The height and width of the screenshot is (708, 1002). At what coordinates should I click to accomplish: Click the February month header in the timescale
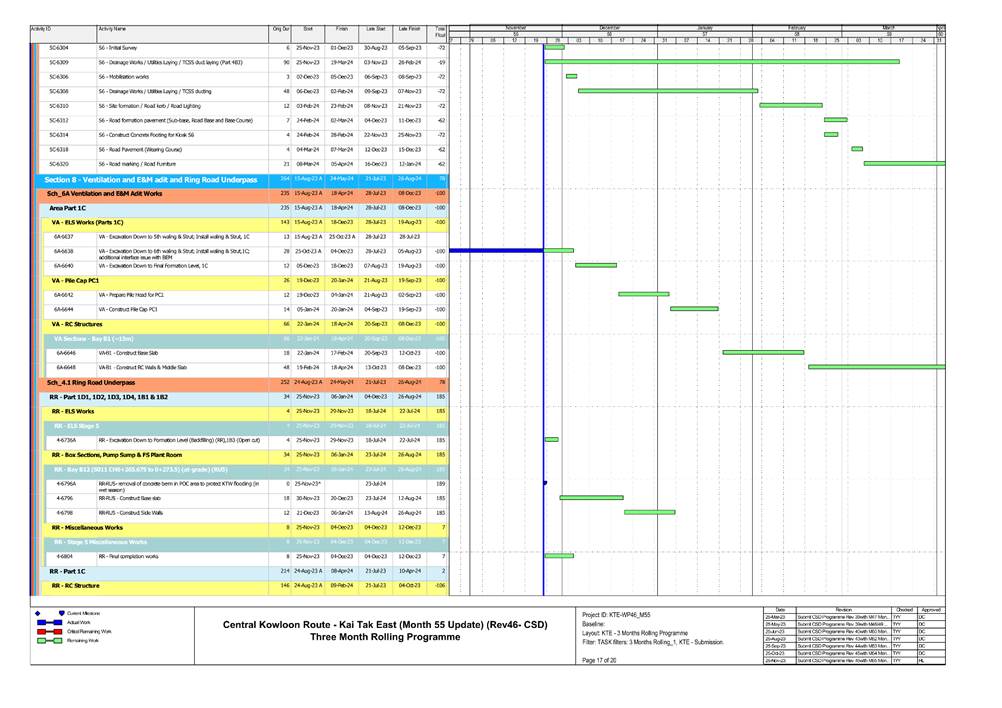tap(796, 27)
